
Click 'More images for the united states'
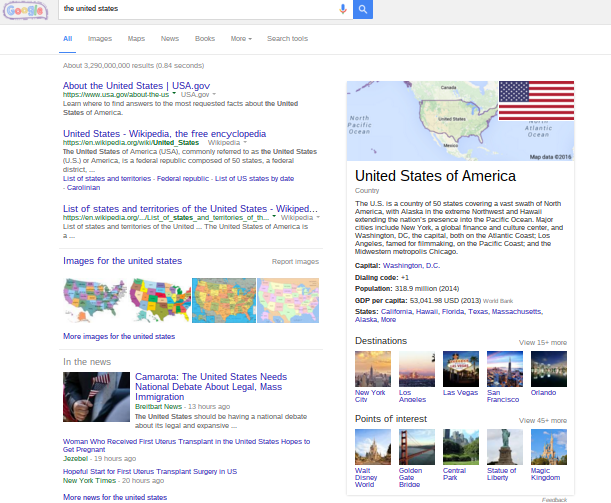click(119, 336)
